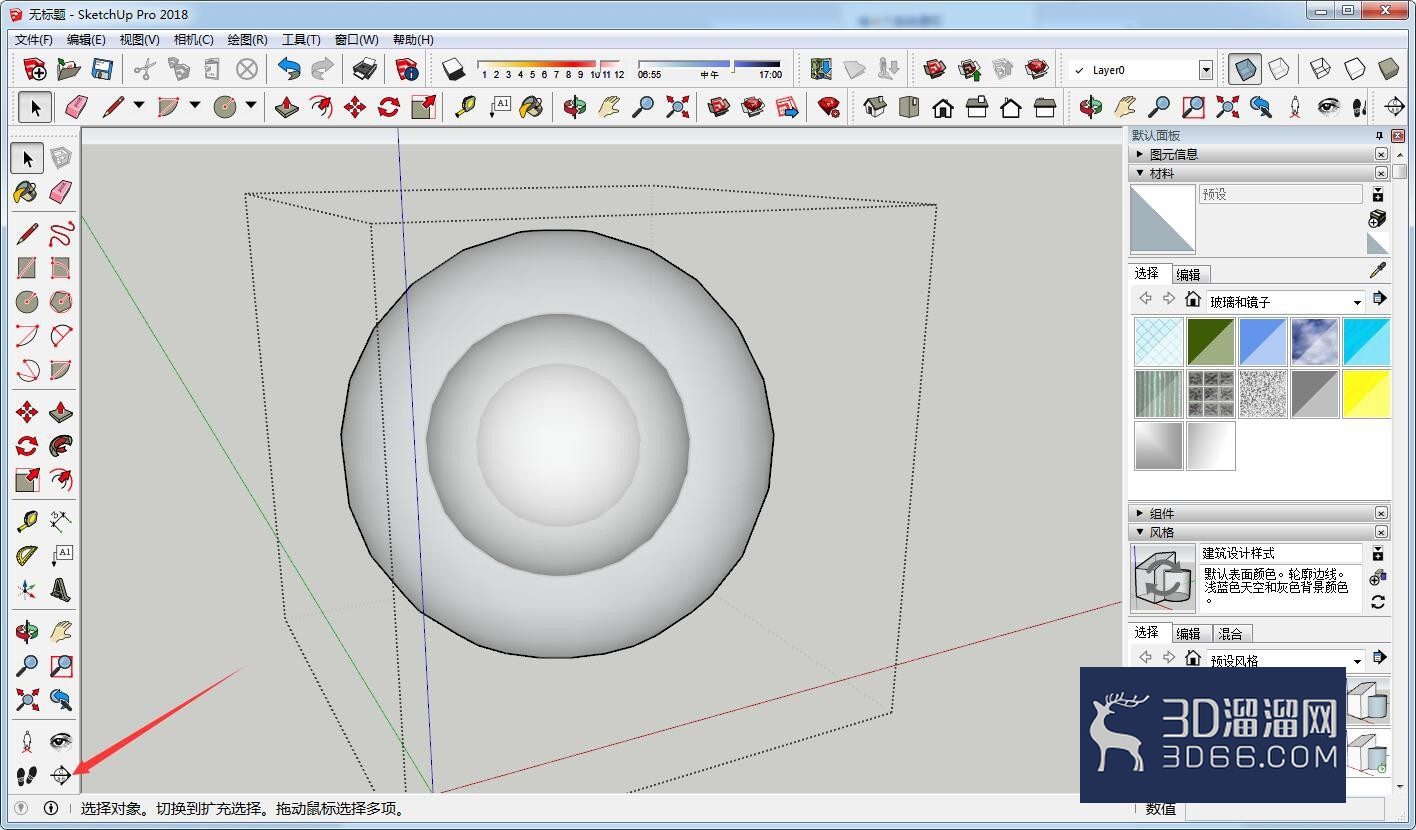Switch to the Iso standard view
The image size is (1416, 830).
point(875,107)
